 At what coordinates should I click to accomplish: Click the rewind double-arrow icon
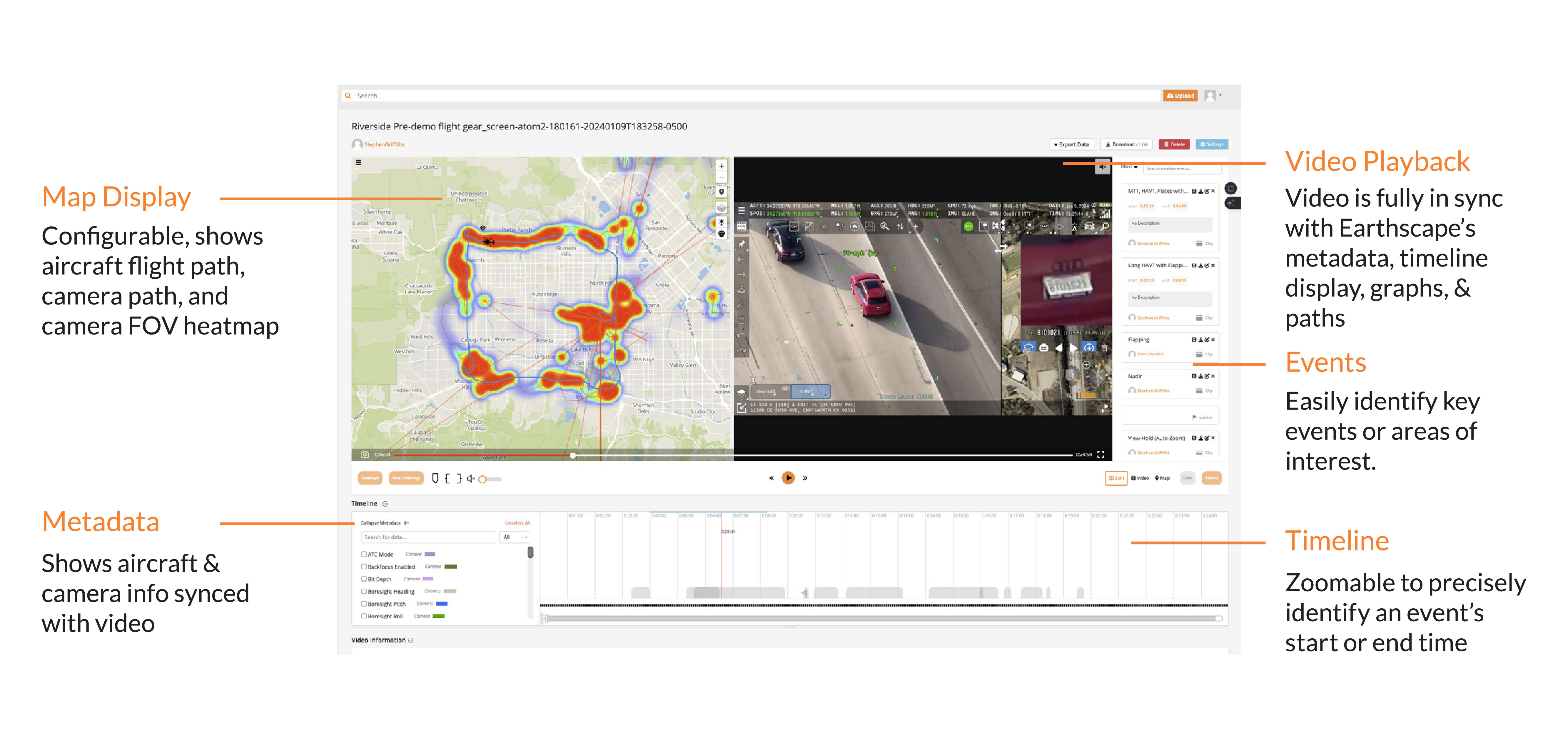pyautogui.click(x=771, y=478)
